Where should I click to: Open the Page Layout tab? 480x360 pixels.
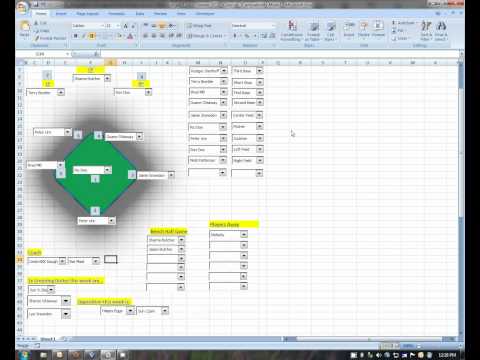coord(87,14)
